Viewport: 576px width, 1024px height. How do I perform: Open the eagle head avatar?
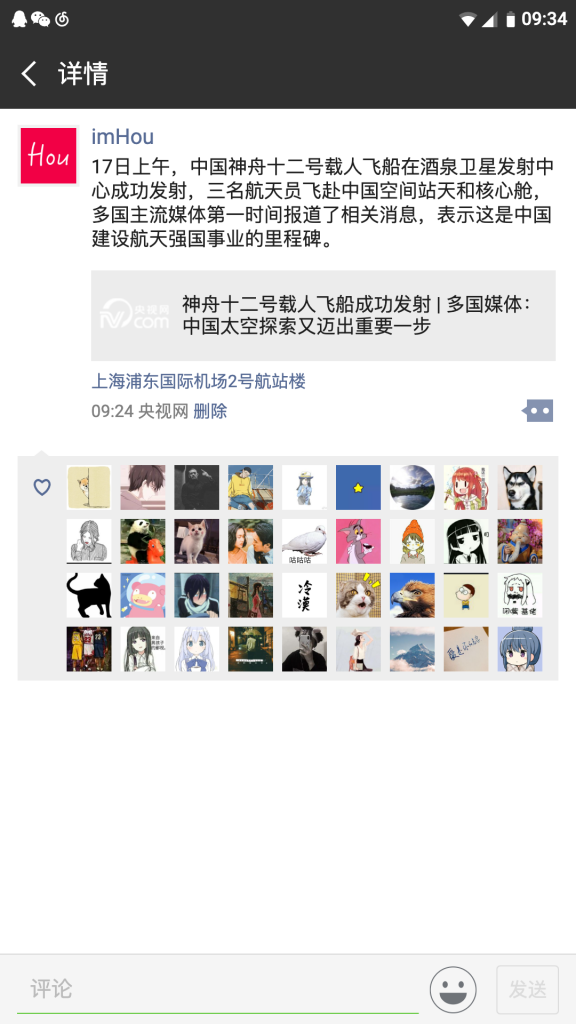click(412, 595)
